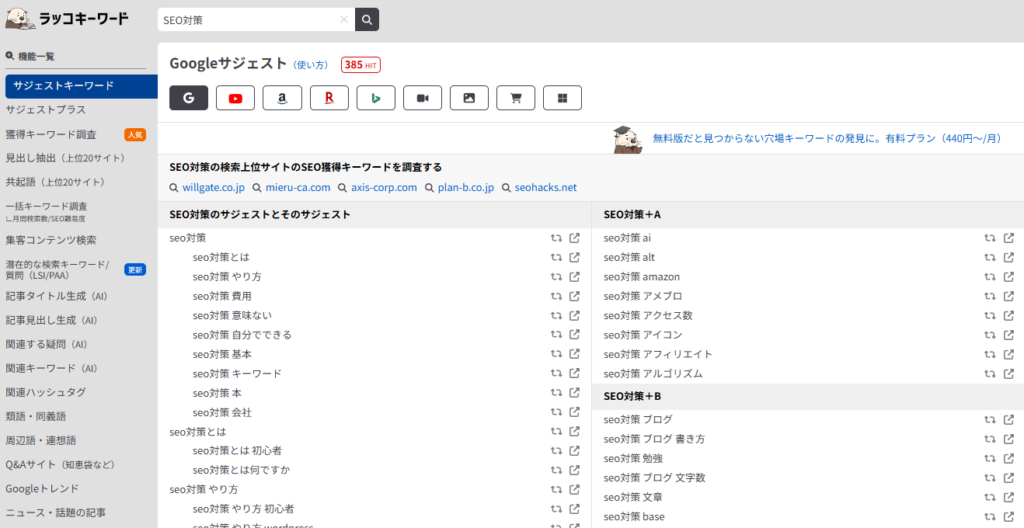Open 共起語（上位20サイト） menu item
The height and width of the screenshot is (528, 1024).
(x=56, y=182)
